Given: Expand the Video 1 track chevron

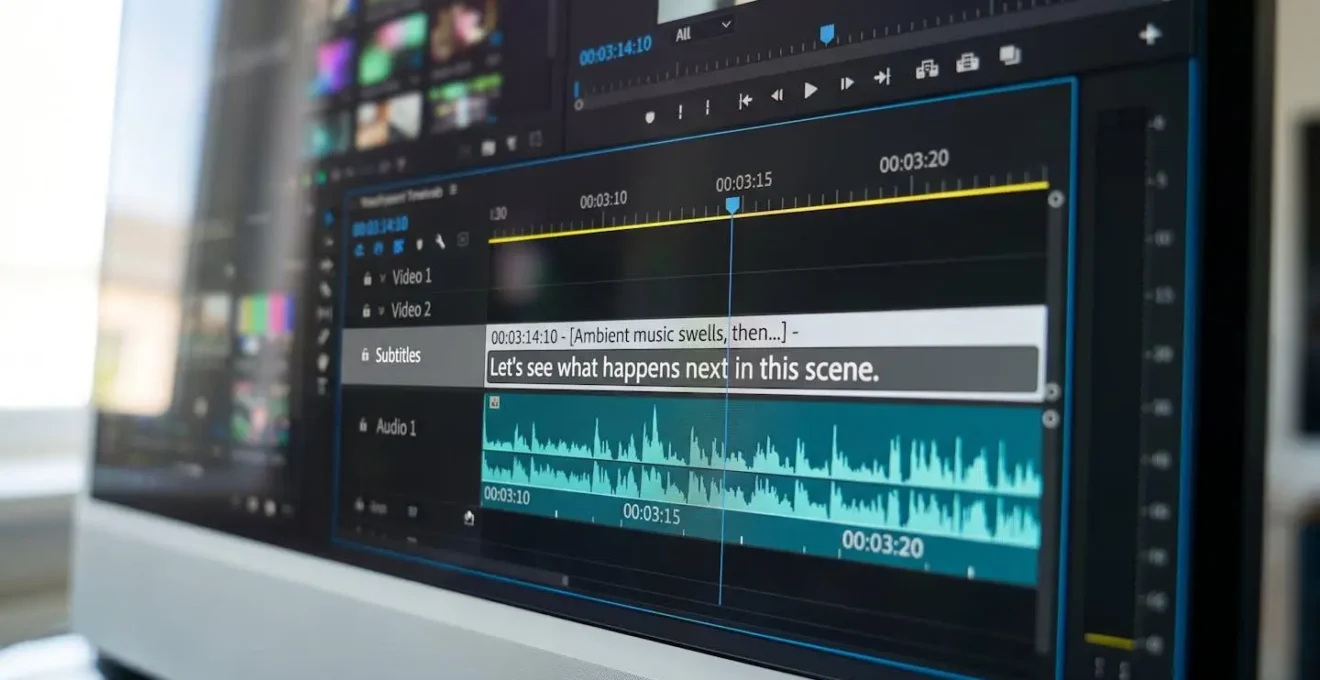Looking at the screenshot, I should click(x=382, y=278).
